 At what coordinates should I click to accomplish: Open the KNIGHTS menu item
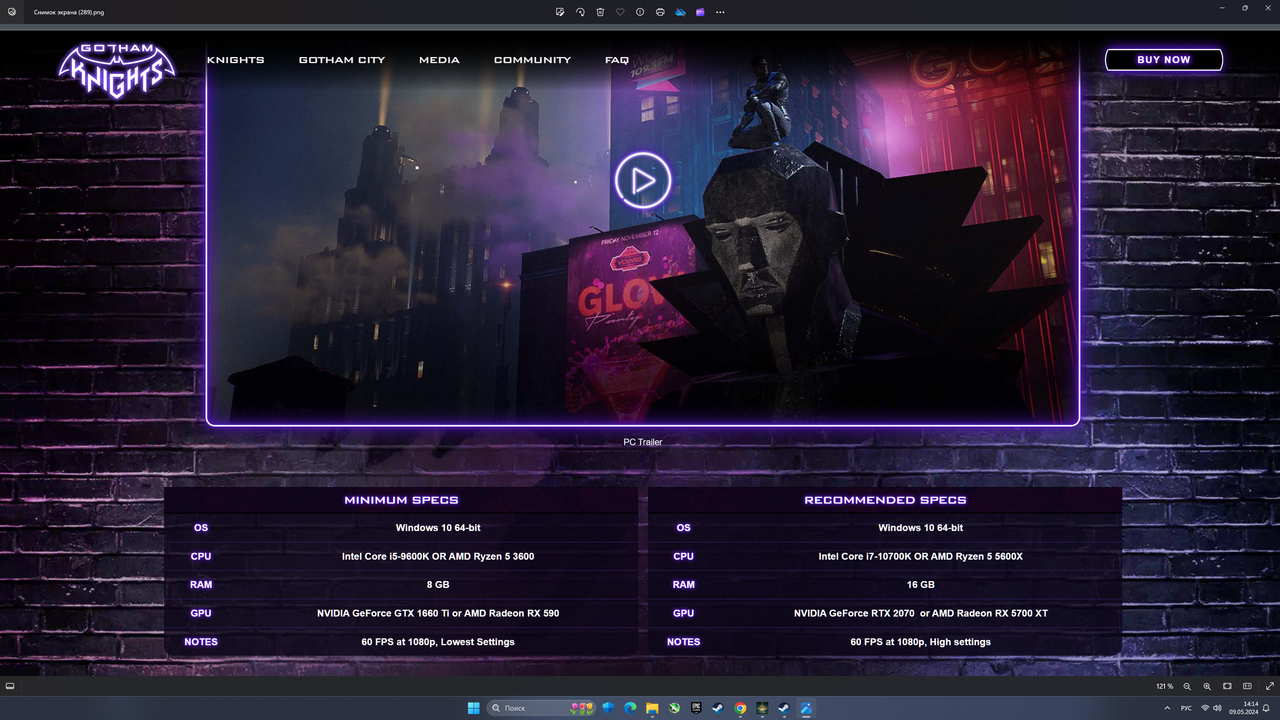236,60
